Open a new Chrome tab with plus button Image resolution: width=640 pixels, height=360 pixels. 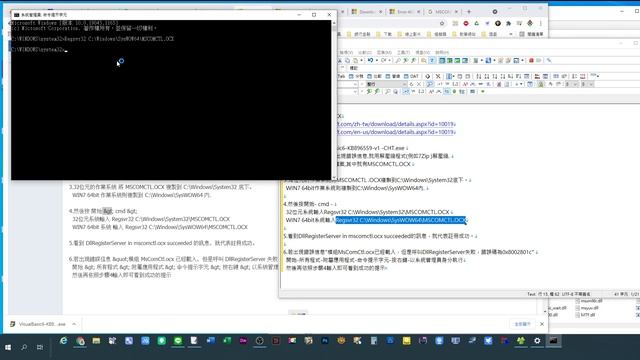(469, 12)
